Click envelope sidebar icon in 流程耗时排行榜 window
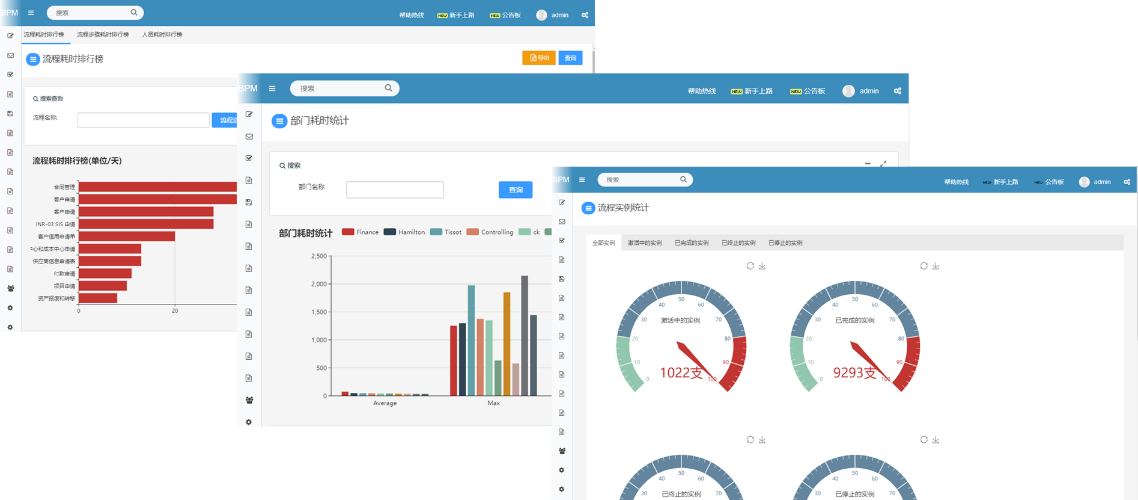1138x500 pixels. click(x=10, y=55)
